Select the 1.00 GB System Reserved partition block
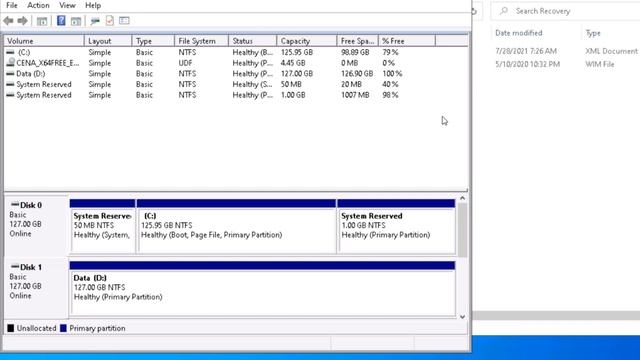Screen dimensions: 640x360 click(x=396, y=227)
